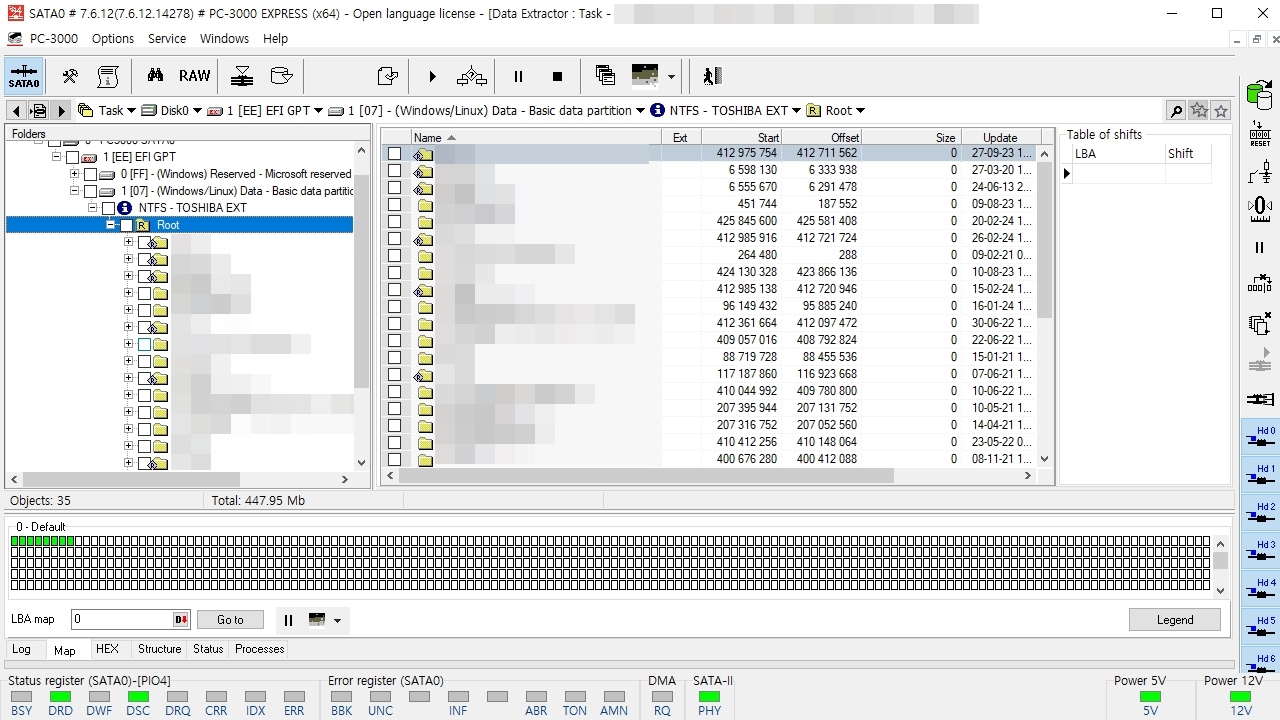Image resolution: width=1280 pixels, height=720 pixels.
Task: Click the Go to button
Action: [230, 620]
